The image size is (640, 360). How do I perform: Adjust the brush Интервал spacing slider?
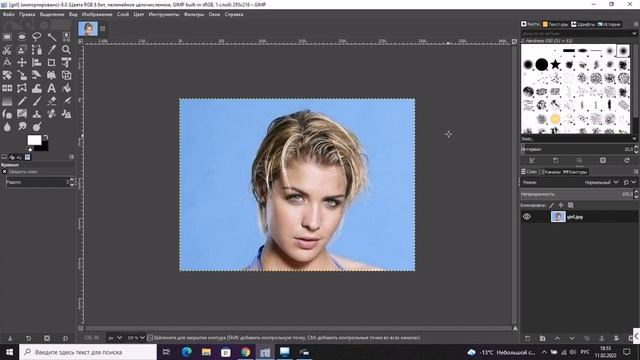pos(577,149)
